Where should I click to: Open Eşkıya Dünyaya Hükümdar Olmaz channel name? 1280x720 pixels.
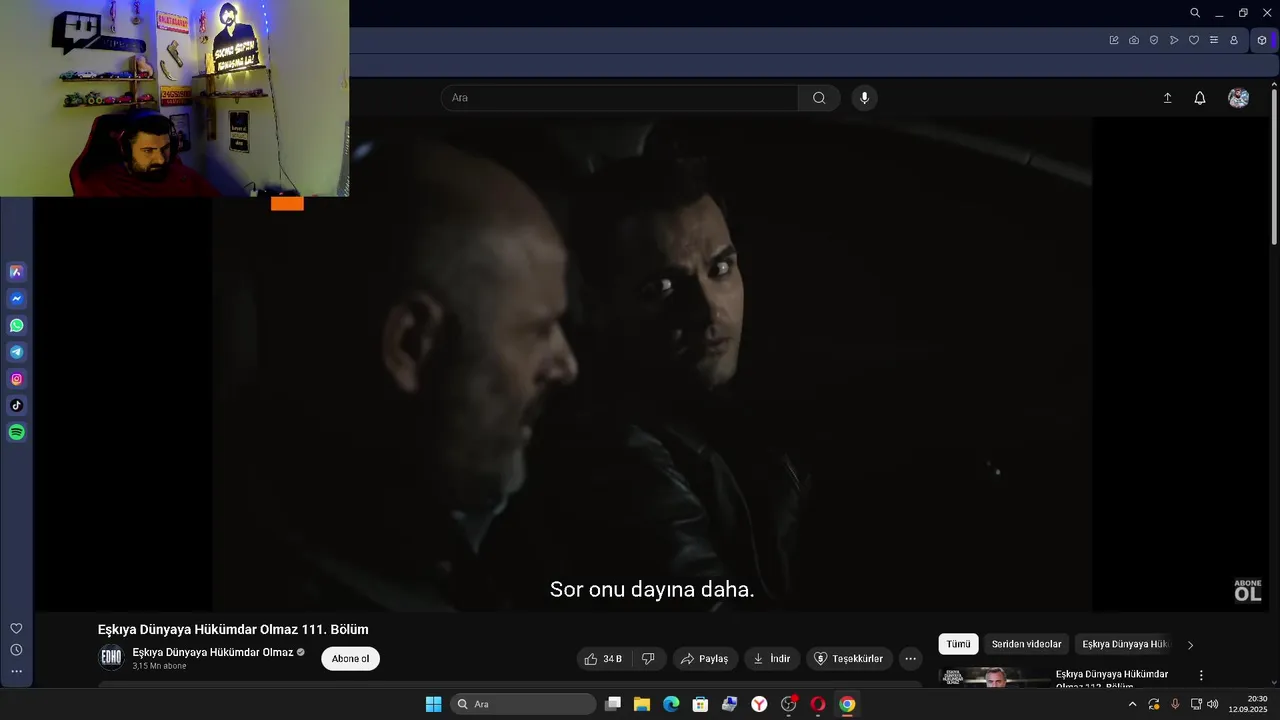[213, 652]
